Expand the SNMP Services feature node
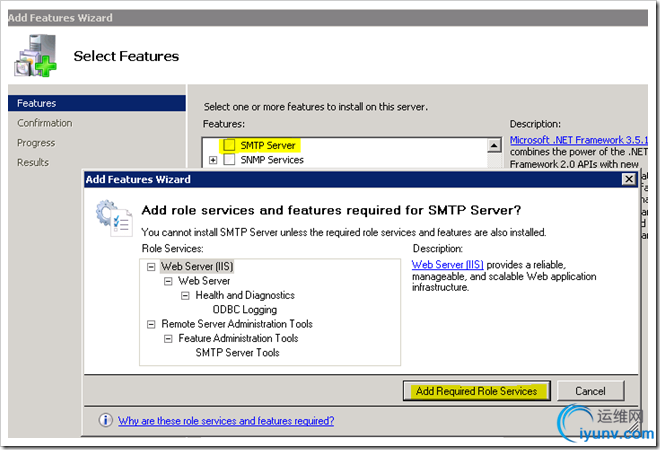Image resolution: width=660 pixels, height=450 pixels. pos(213,160)
